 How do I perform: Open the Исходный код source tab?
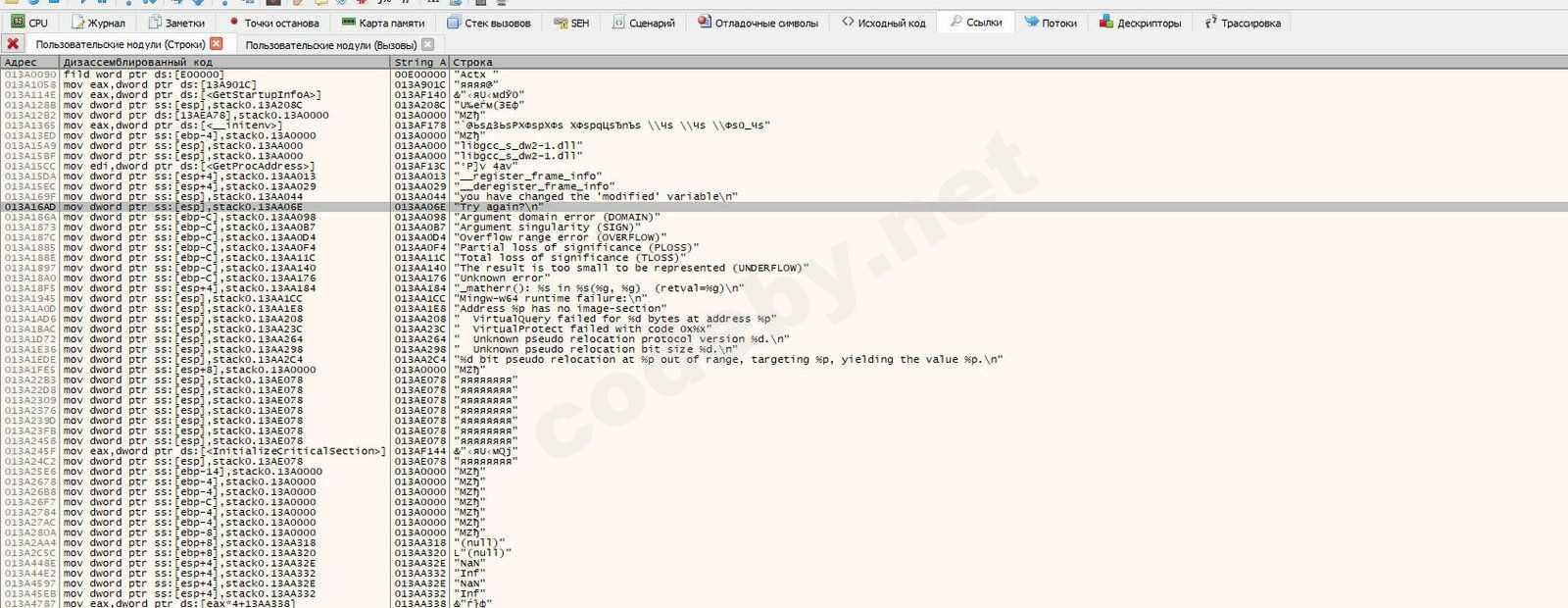(883, 23)
